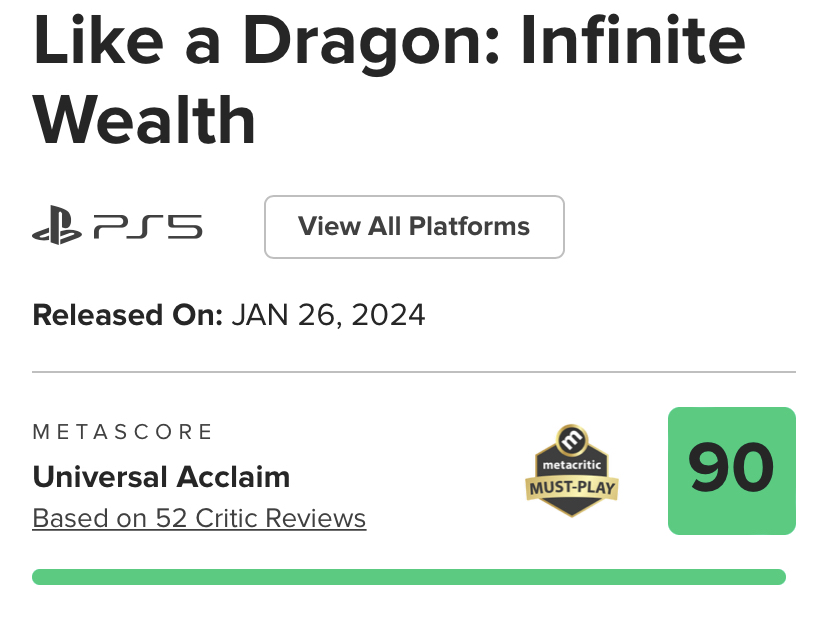This screenshot has height=618, width=828.
Task: Click the PS5 wordmark logo
Action: pyautogui.click(x=148, y=228)
